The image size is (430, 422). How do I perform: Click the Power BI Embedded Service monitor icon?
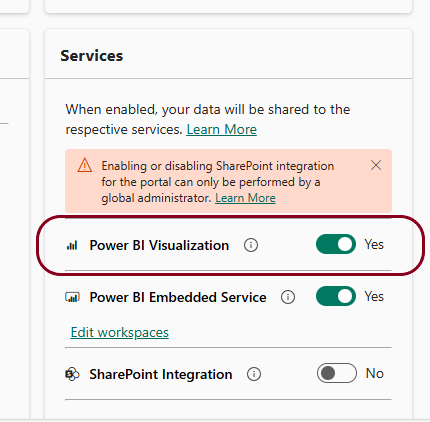(72, 297)
